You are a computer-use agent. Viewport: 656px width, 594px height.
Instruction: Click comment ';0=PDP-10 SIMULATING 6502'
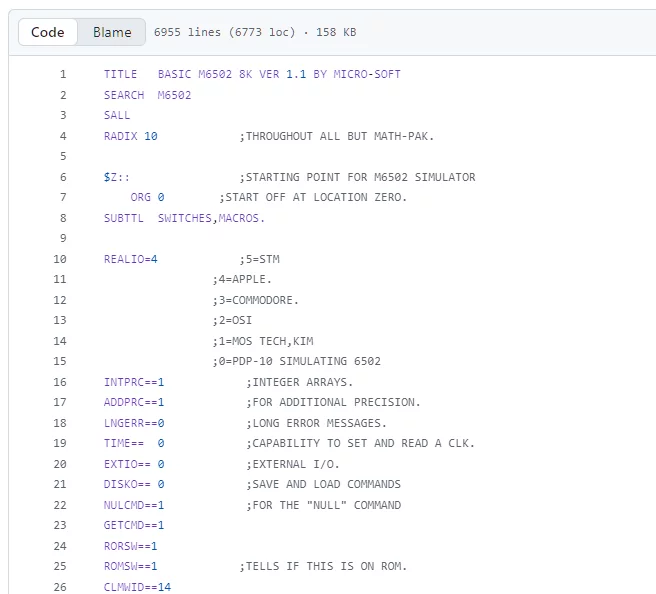[297, 361]
